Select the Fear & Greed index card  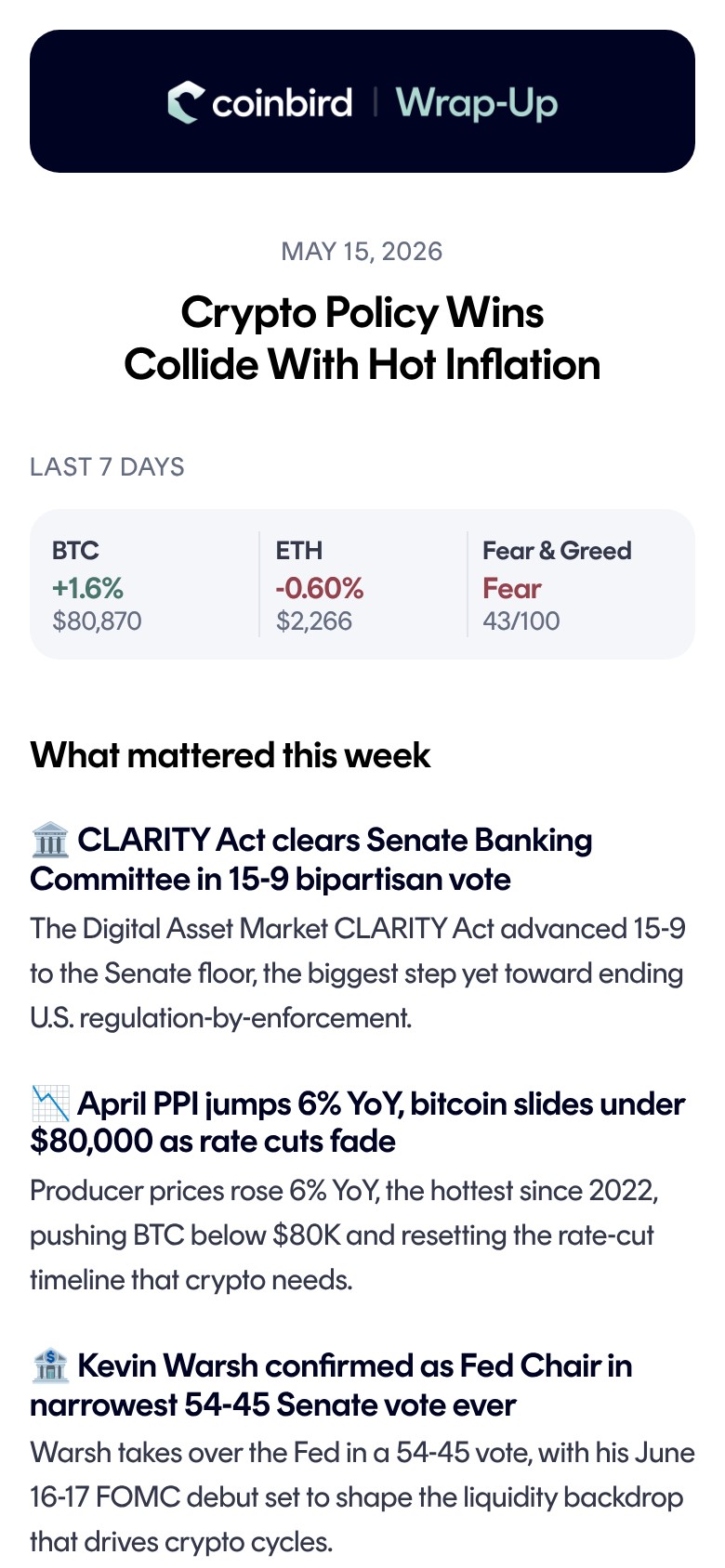point(581,584)
